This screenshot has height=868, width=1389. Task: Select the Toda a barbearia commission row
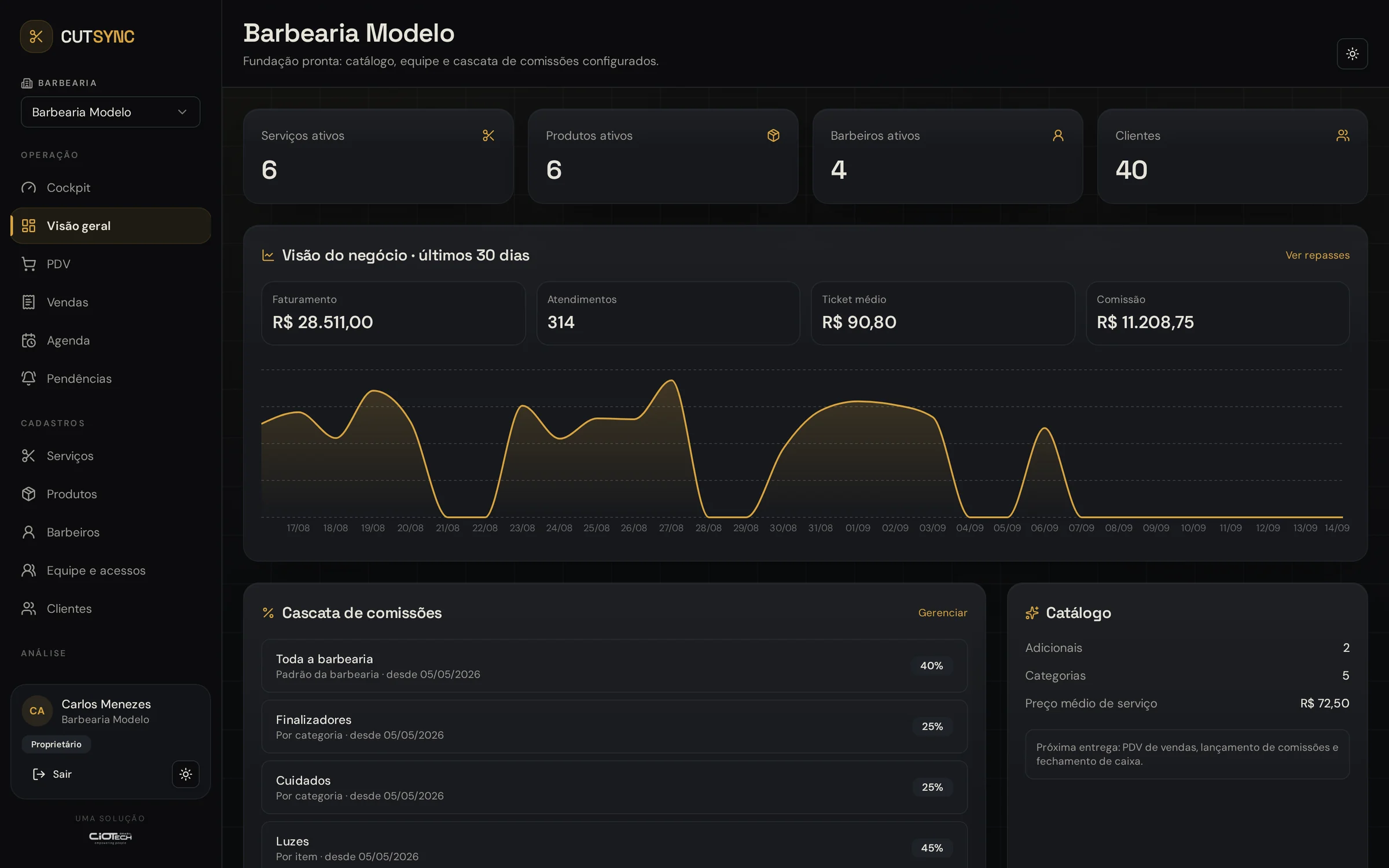[614, 666]
